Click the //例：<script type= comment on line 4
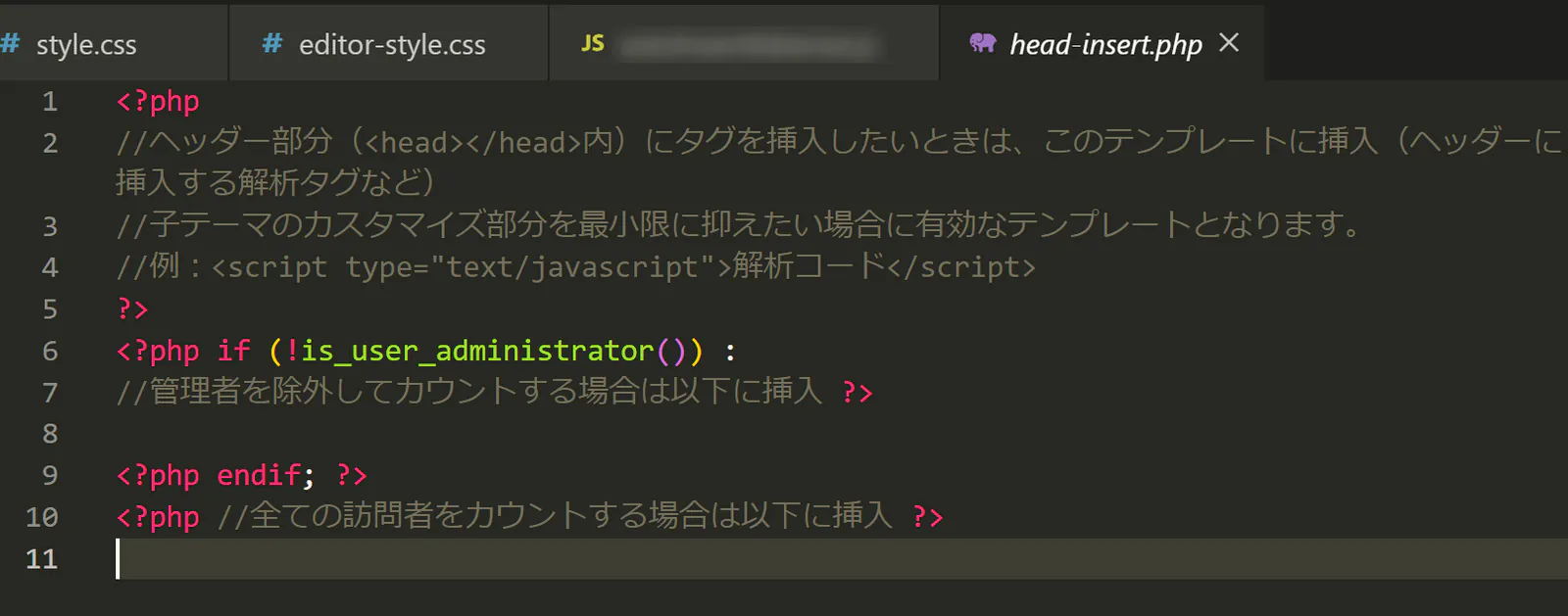Viewport: 1568px width, 616px height. tap(575, 267)
